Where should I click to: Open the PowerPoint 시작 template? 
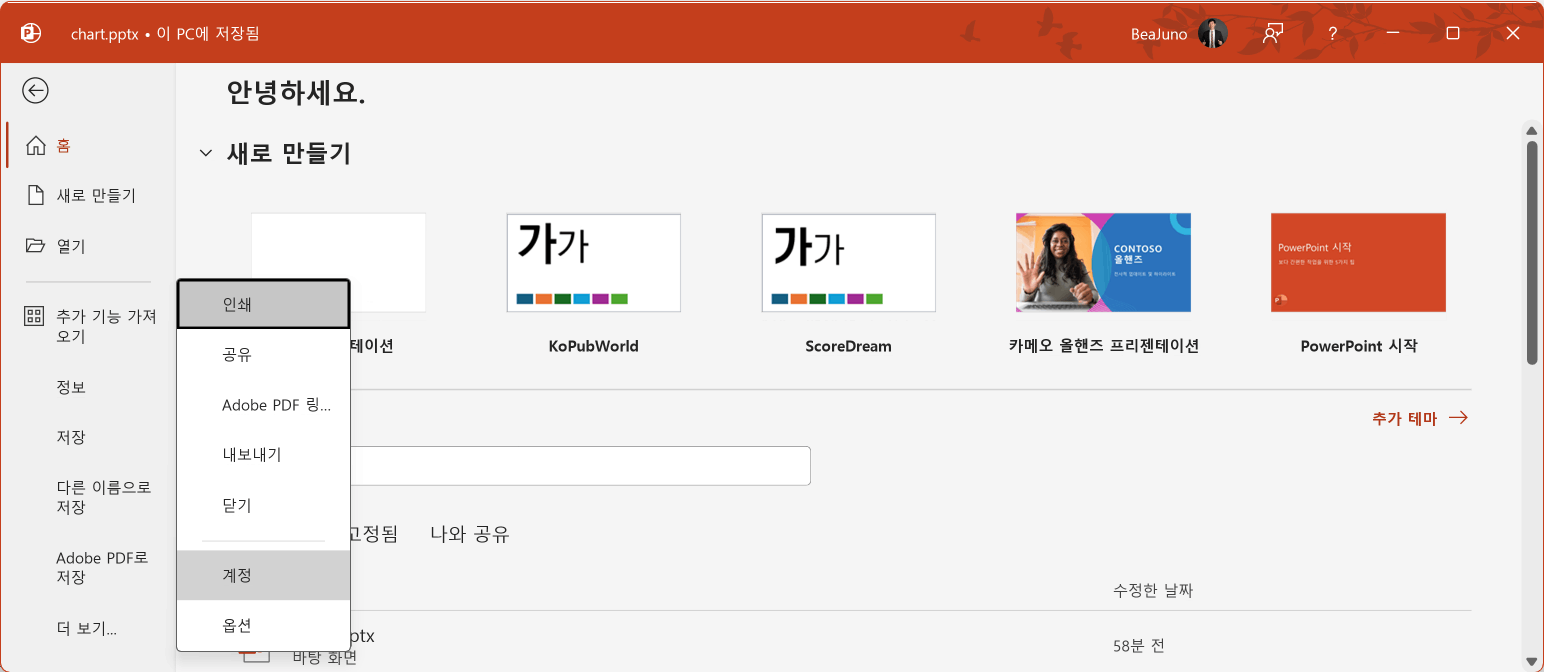point(1358,262)
